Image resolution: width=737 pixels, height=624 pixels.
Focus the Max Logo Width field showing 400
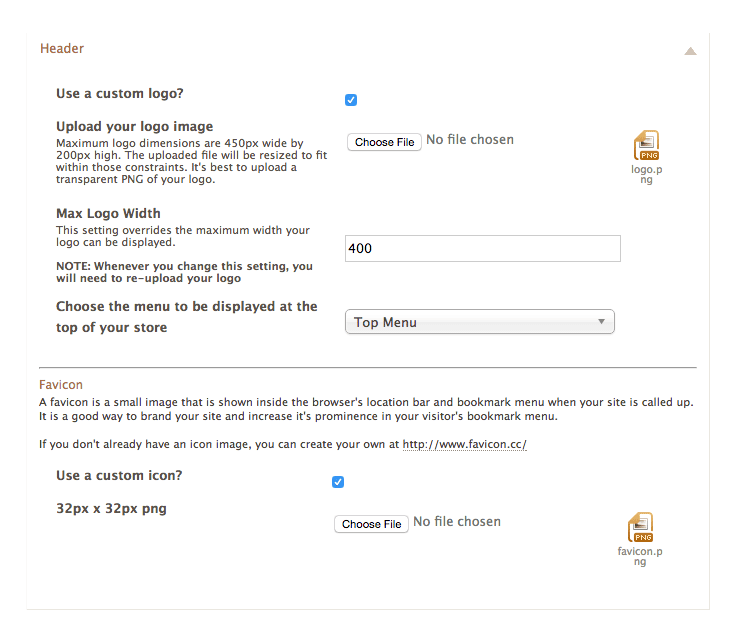point(482,248)
